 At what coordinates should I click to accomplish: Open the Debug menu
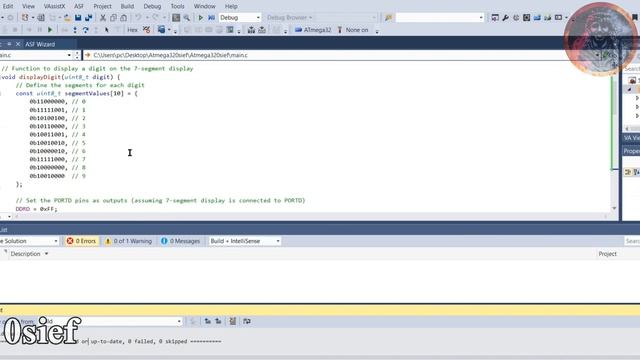pyautogui.click(x=152, y=6)
